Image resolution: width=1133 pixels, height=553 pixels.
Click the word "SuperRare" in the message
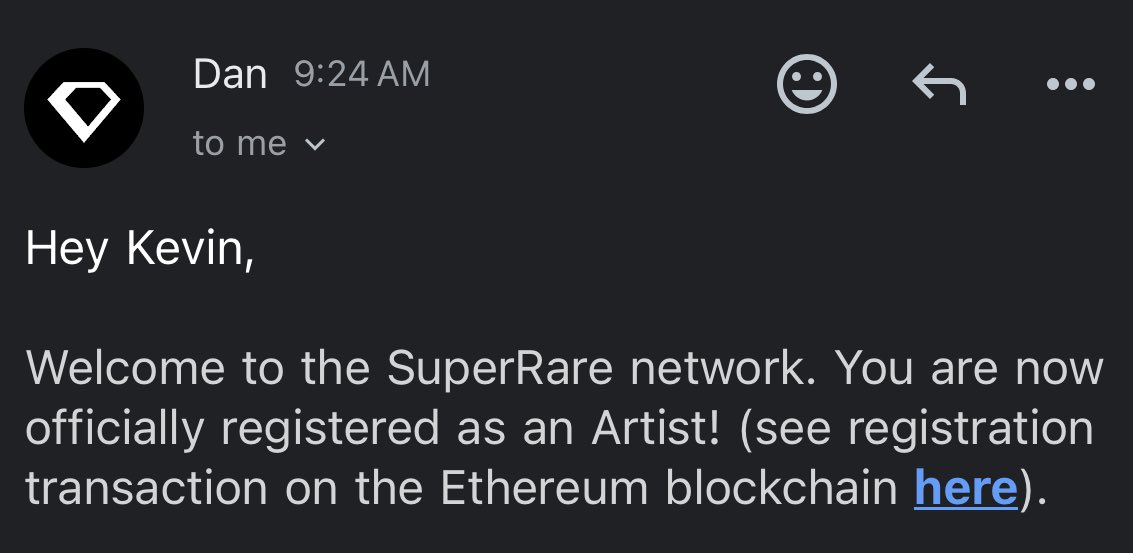500,369
